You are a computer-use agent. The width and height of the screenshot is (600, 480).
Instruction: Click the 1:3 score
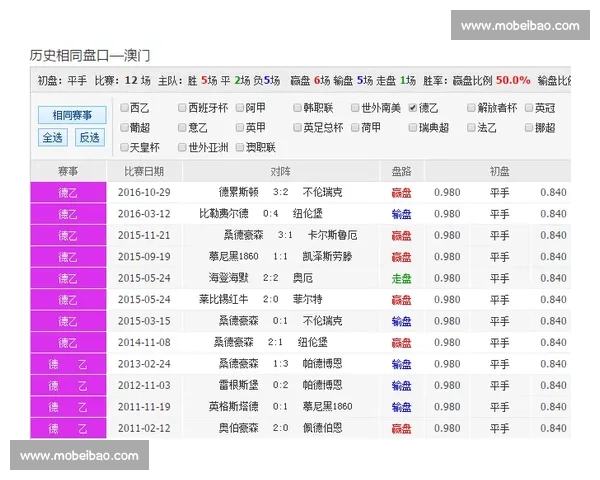280,364
